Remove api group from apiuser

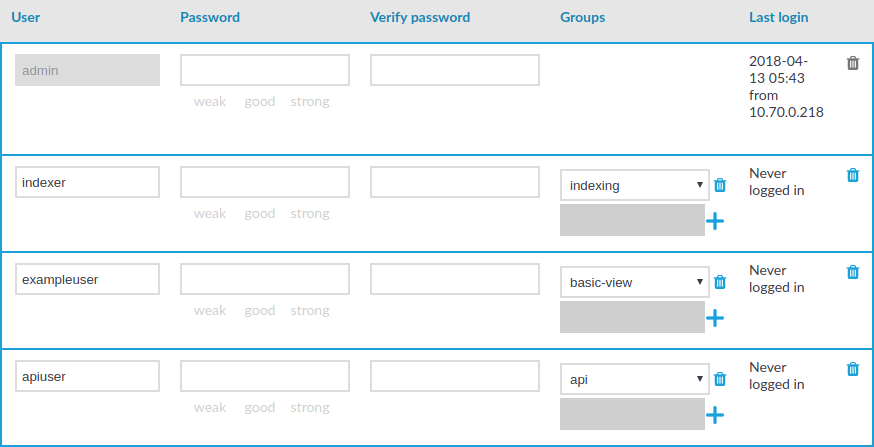coord(720,379)
